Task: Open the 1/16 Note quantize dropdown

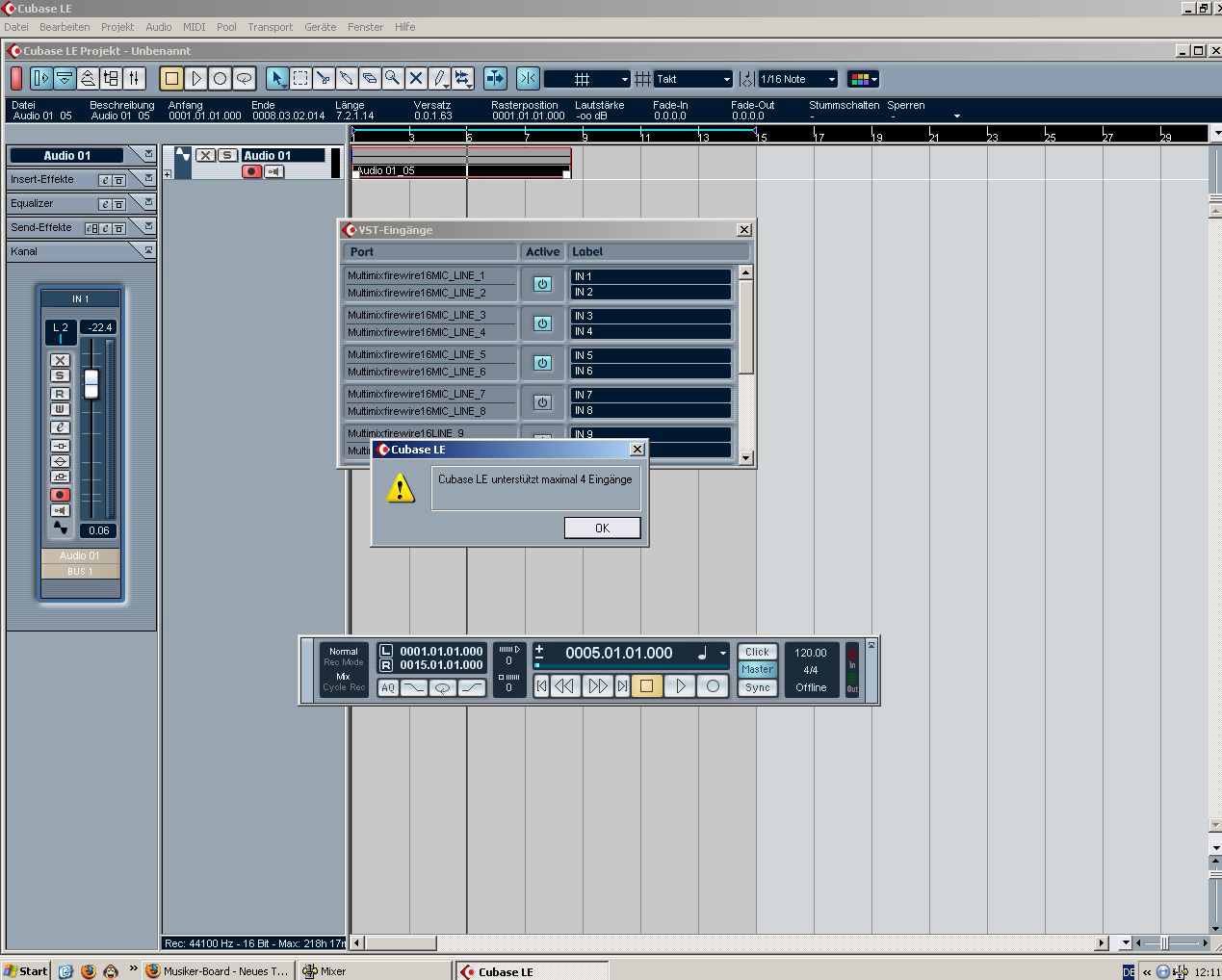Action: click(x=797, y=79)
